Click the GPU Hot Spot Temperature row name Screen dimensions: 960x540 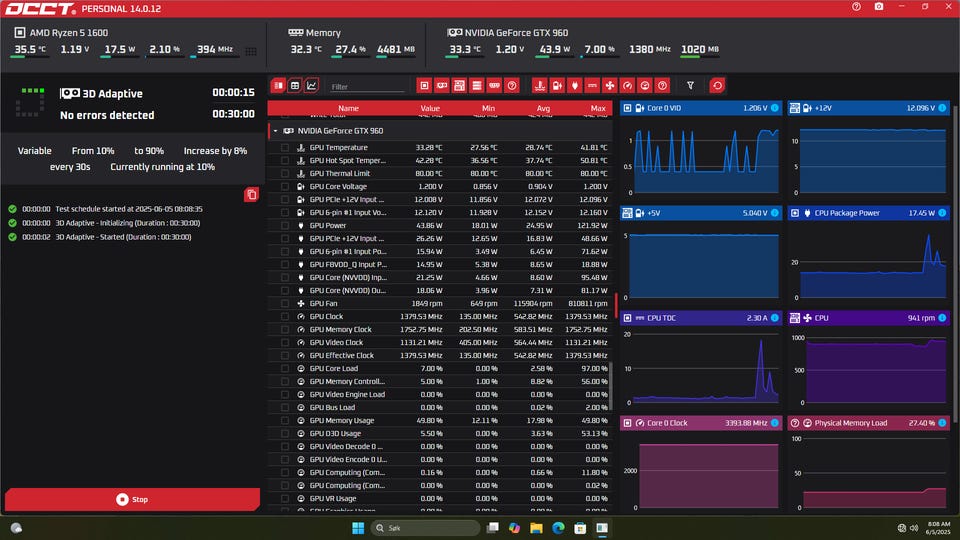[347, 160]
